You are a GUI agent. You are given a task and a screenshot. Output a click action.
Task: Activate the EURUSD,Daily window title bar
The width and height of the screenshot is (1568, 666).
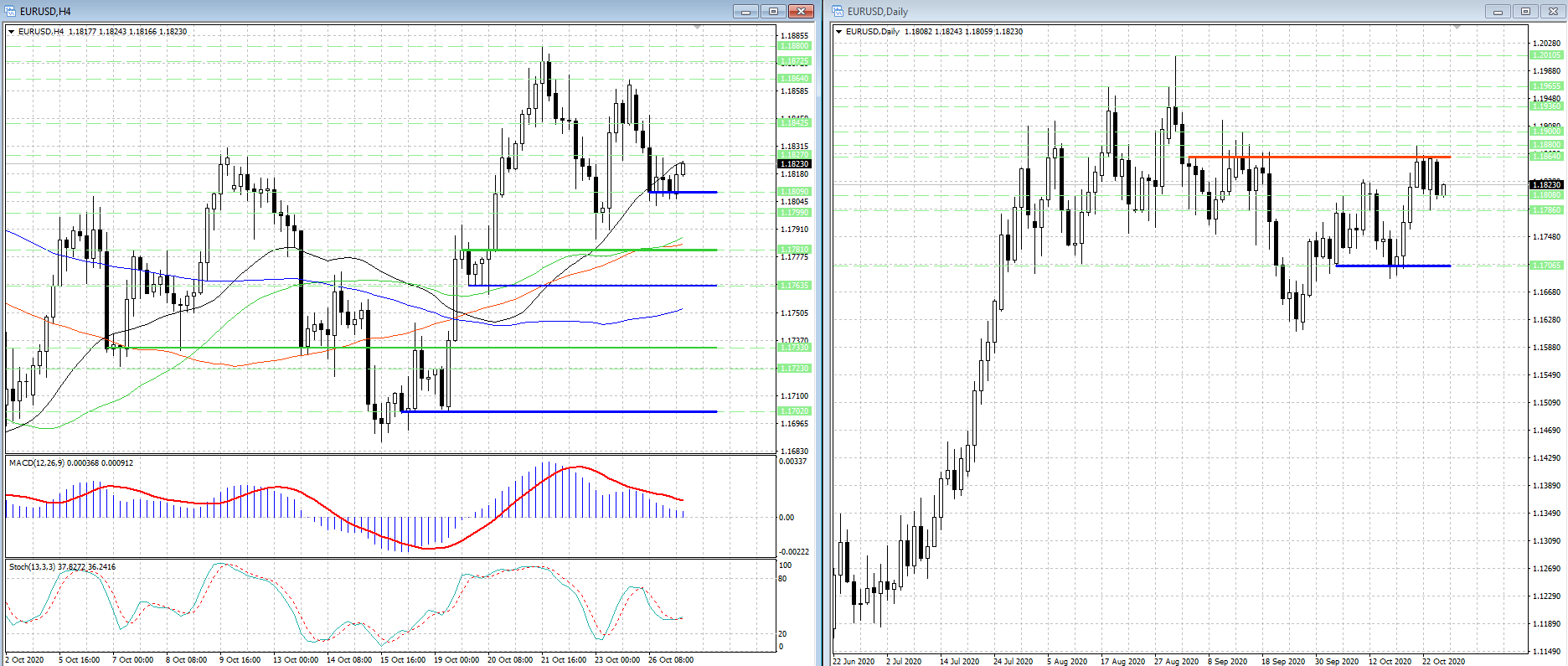tap(1173, 12)
